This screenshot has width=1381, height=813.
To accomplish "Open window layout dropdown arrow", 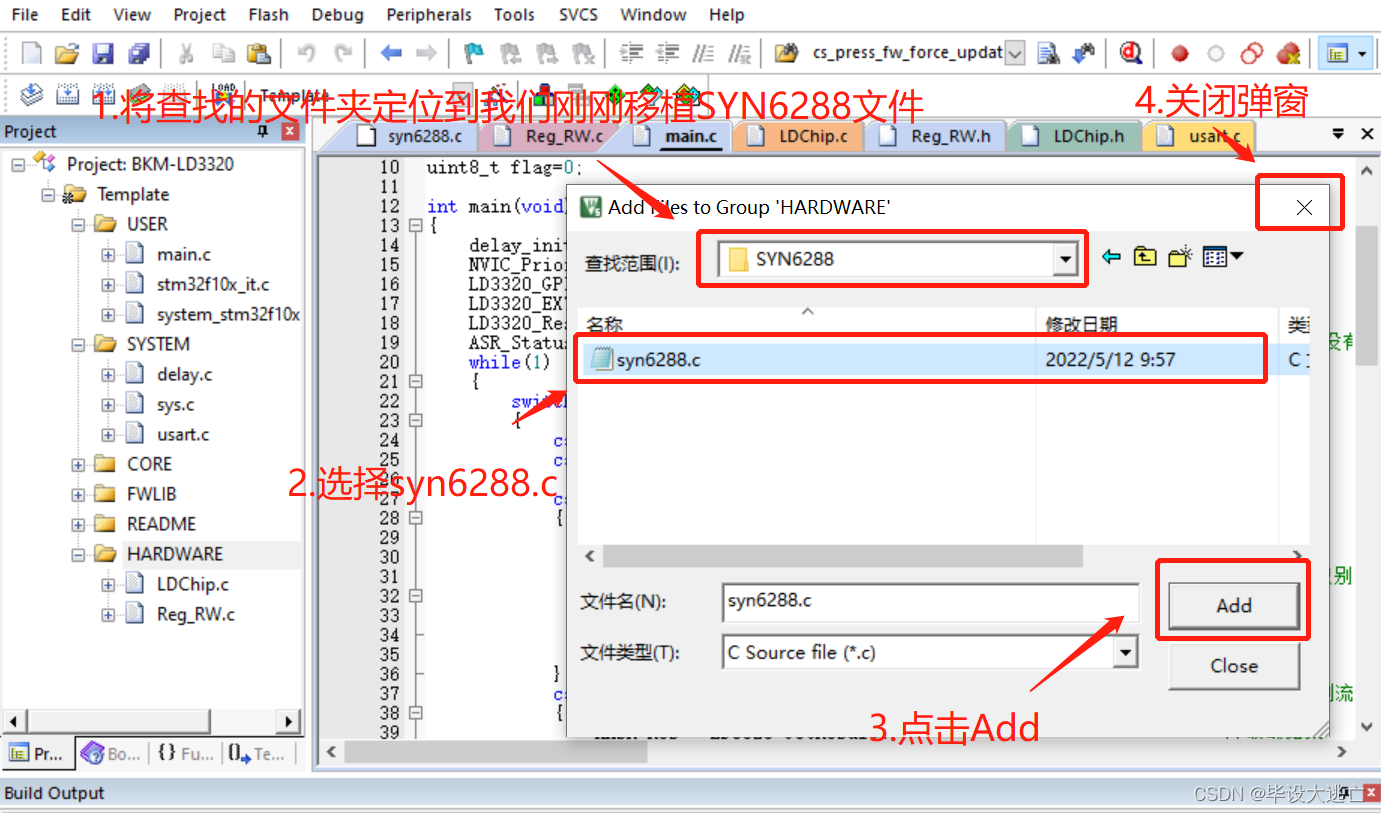I will [x=1362, y=53].
